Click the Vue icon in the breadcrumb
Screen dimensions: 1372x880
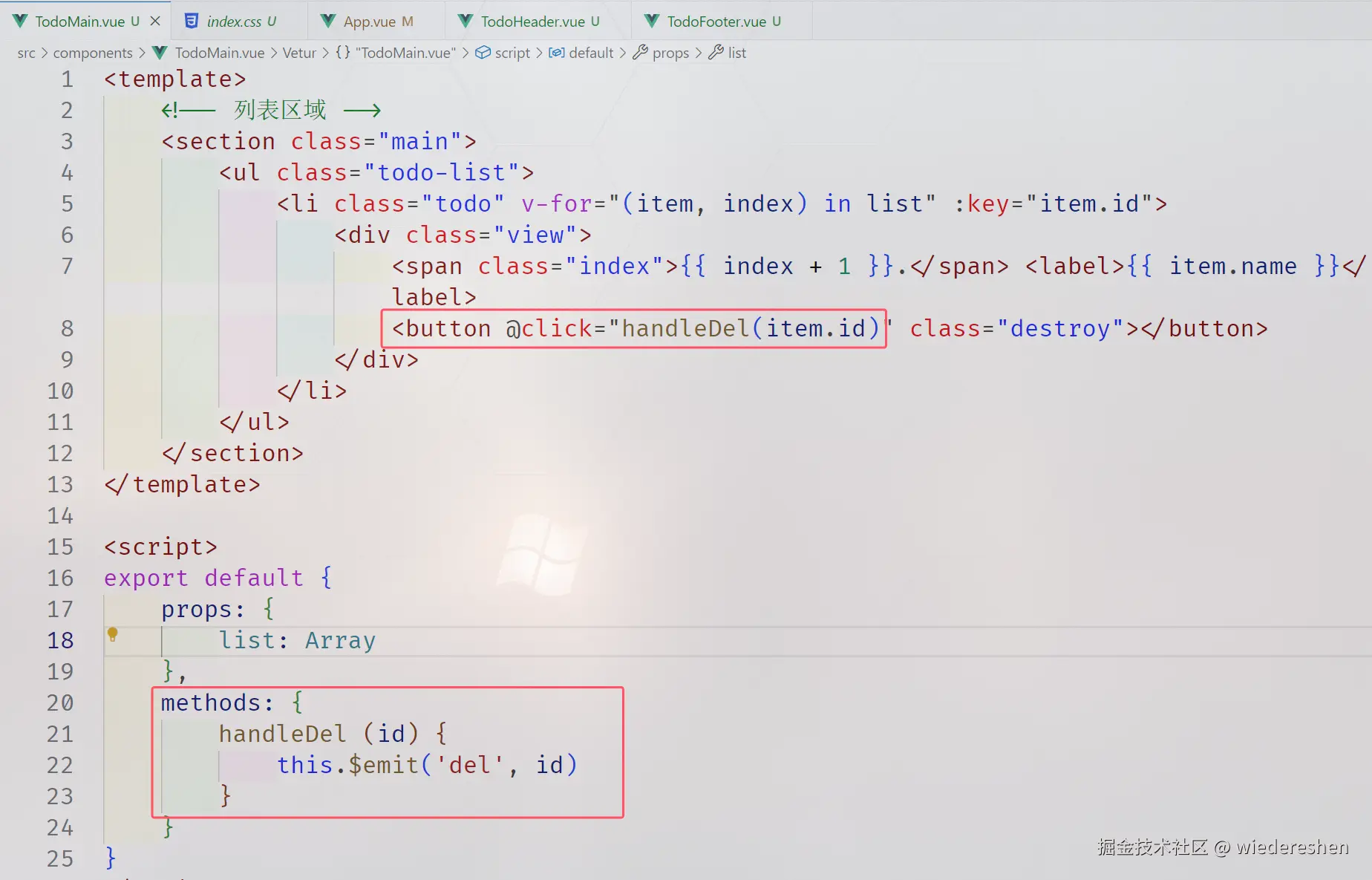160,52
